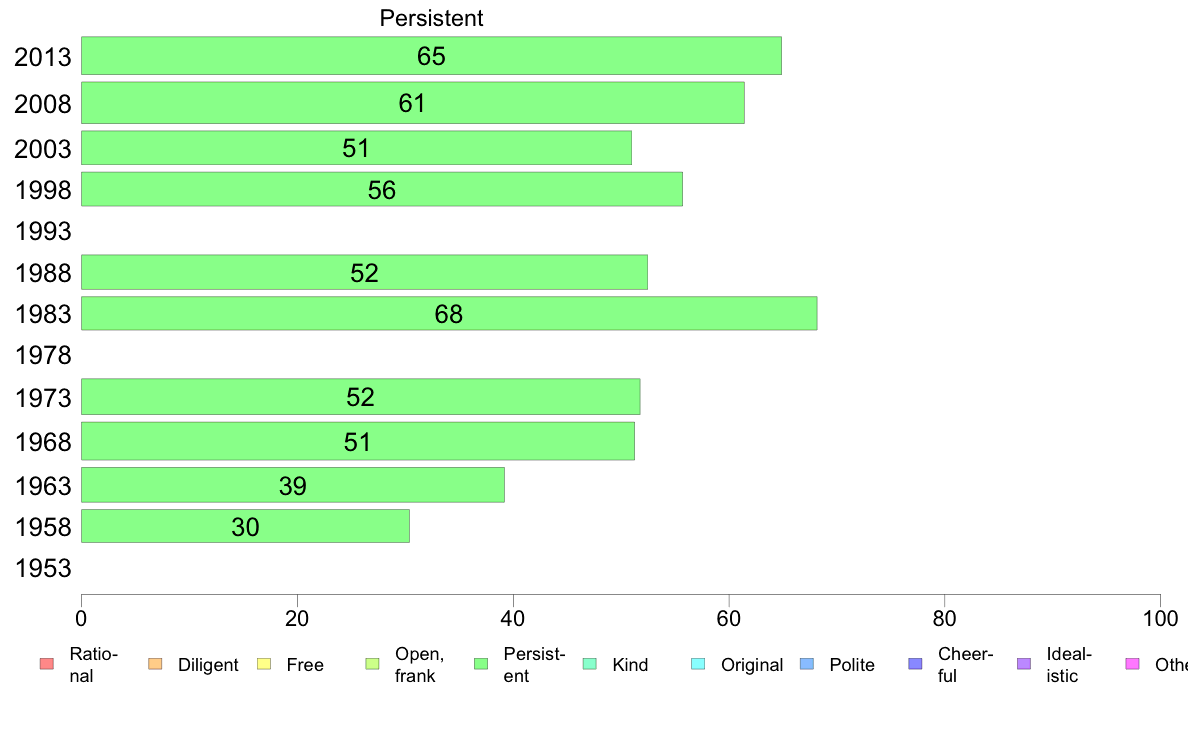Select the 2013 bar showing 65
The height and width of the screenshot is (736, 1188).
[431, 55]
